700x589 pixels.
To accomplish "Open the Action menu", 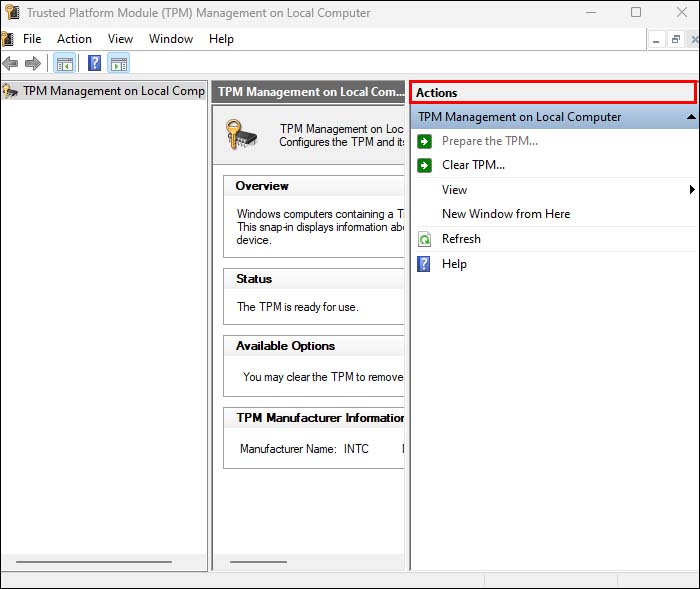I will pyautogui.click(x=74, y=39).
